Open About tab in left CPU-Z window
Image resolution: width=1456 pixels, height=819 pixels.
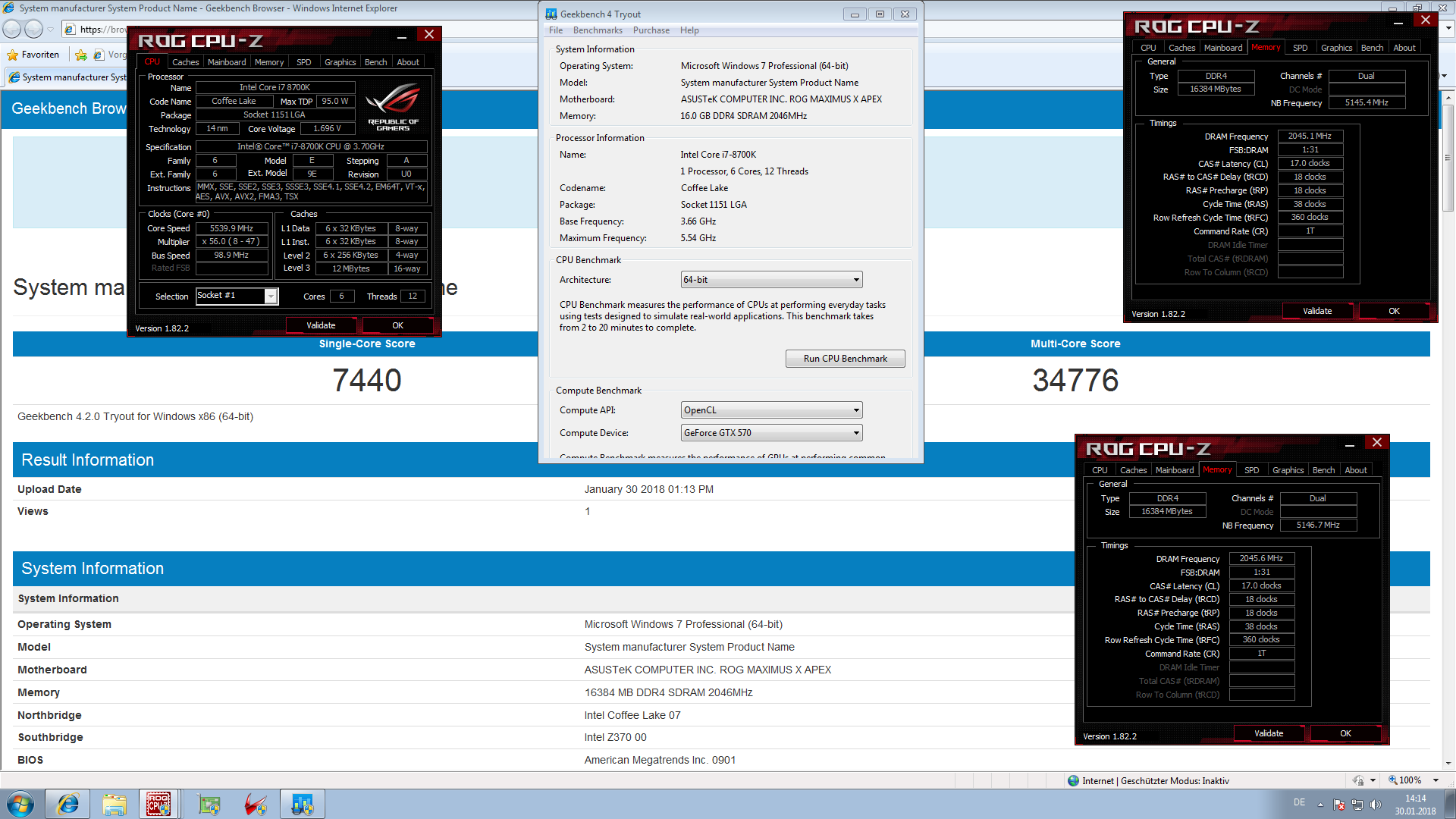pos(408,62)
